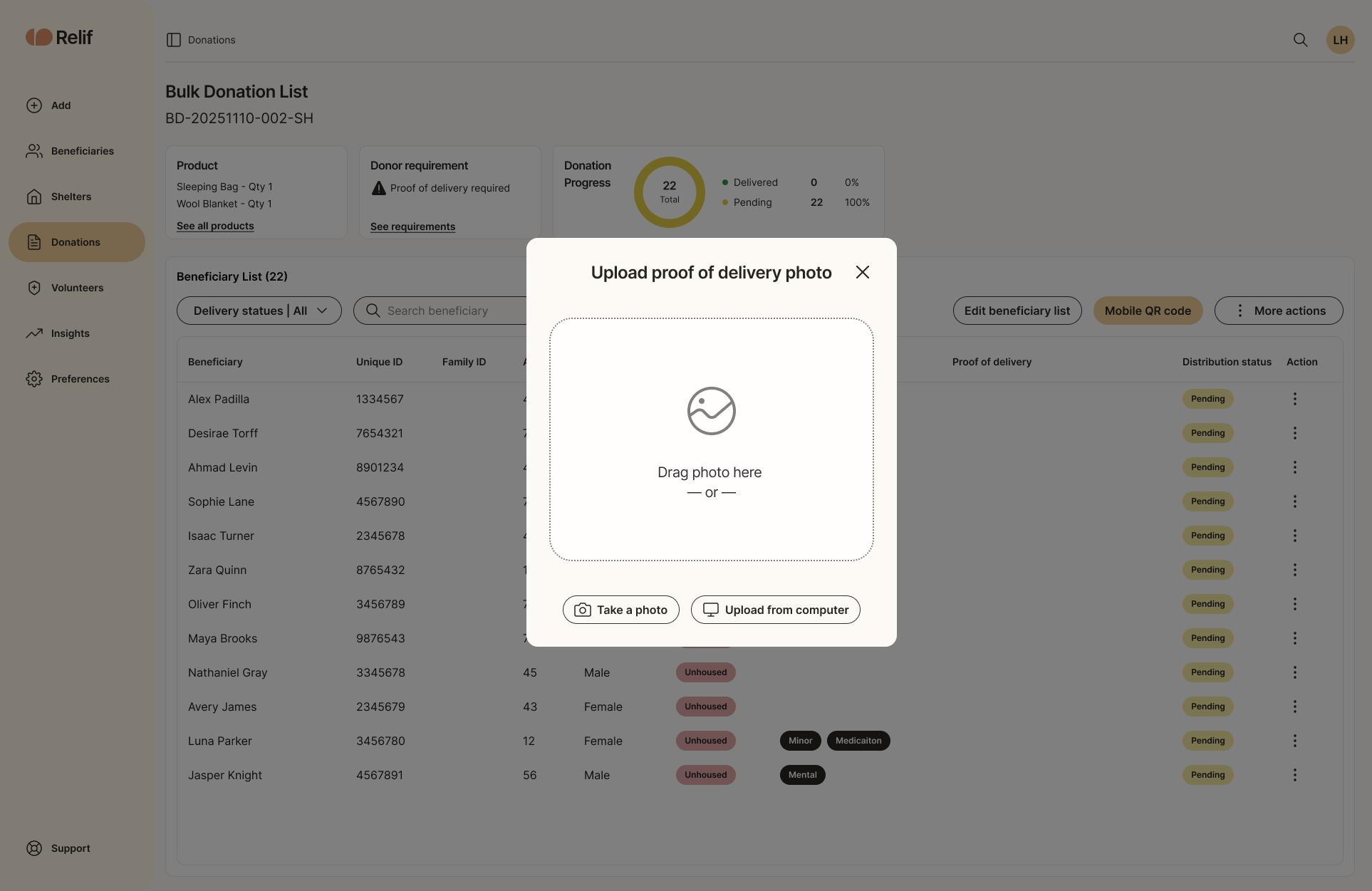The width and height of the screenshot is (1372, 891).
Task: Click the Search beneficiary field
Action: 440,311
